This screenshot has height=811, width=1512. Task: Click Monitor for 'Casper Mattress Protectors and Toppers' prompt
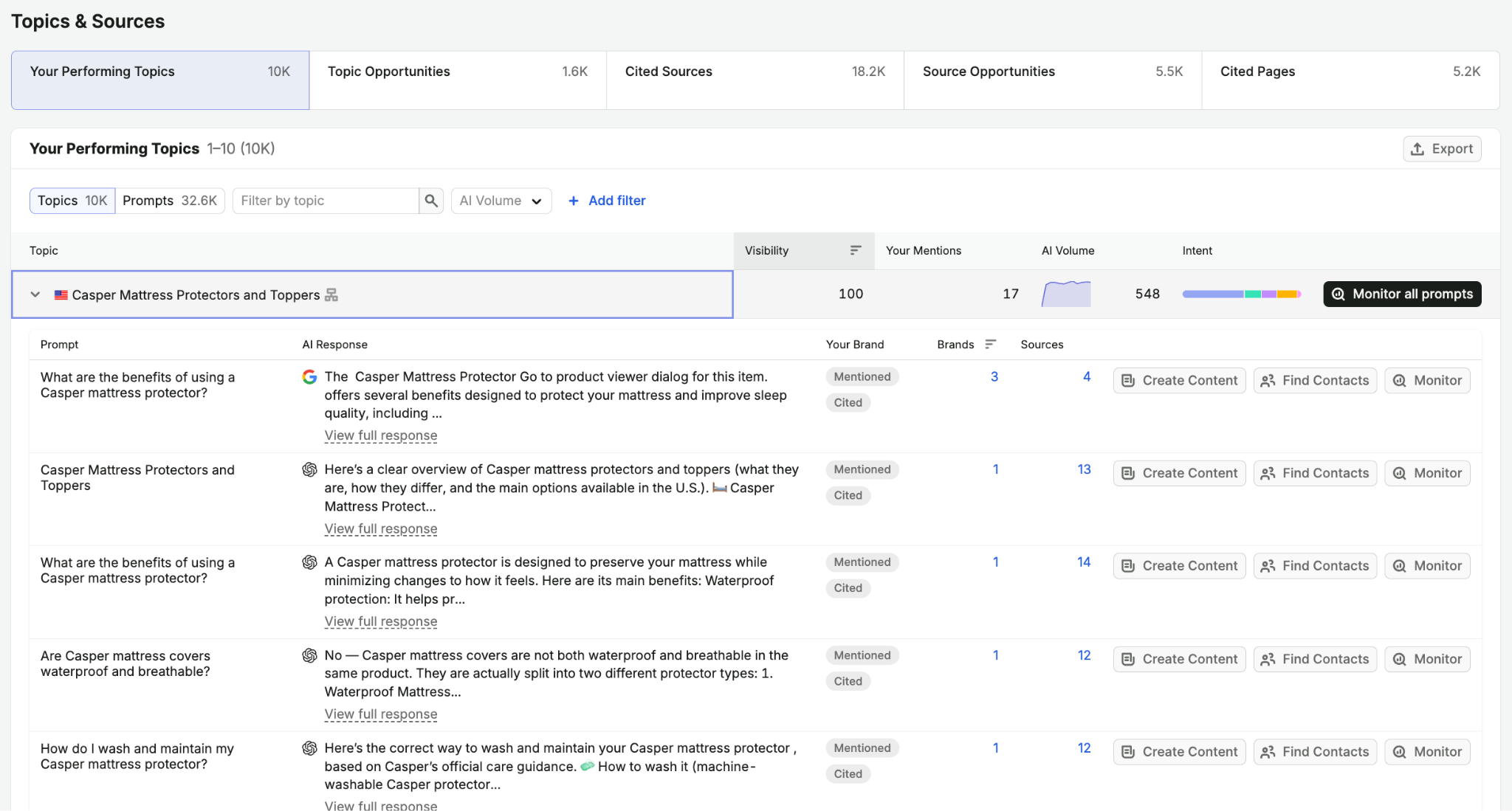[1427, 473]
